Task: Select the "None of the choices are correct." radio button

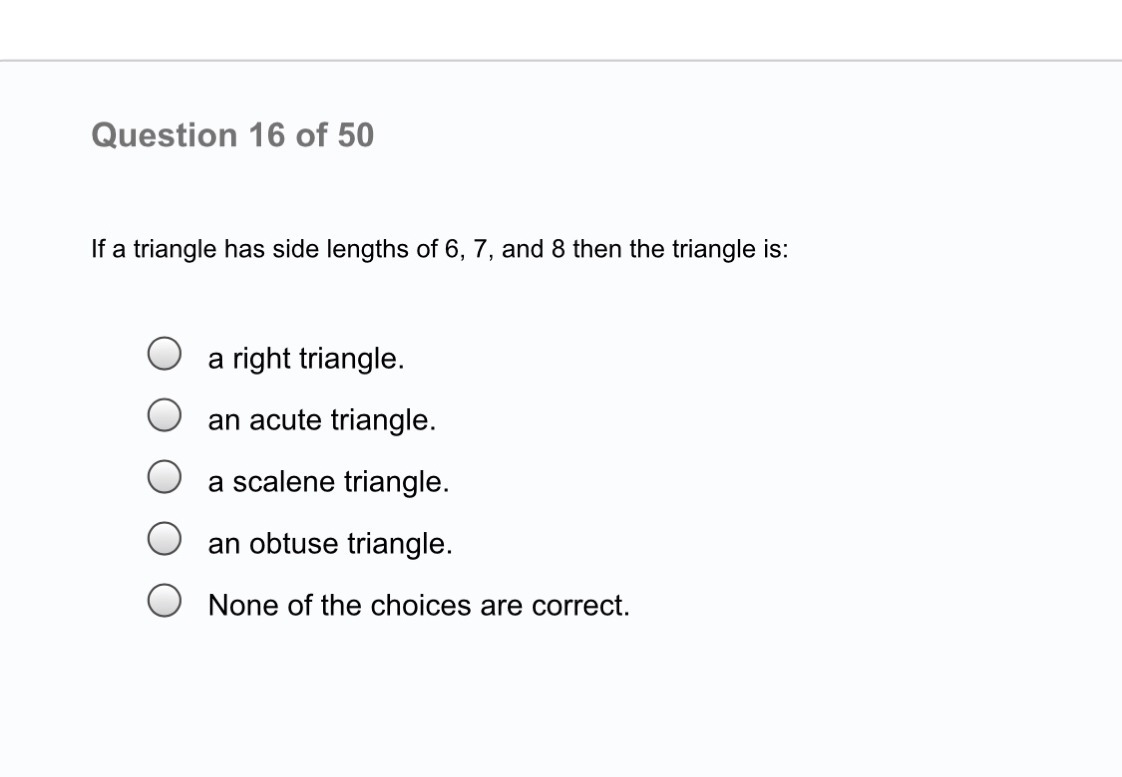Action: pos(164,600)
